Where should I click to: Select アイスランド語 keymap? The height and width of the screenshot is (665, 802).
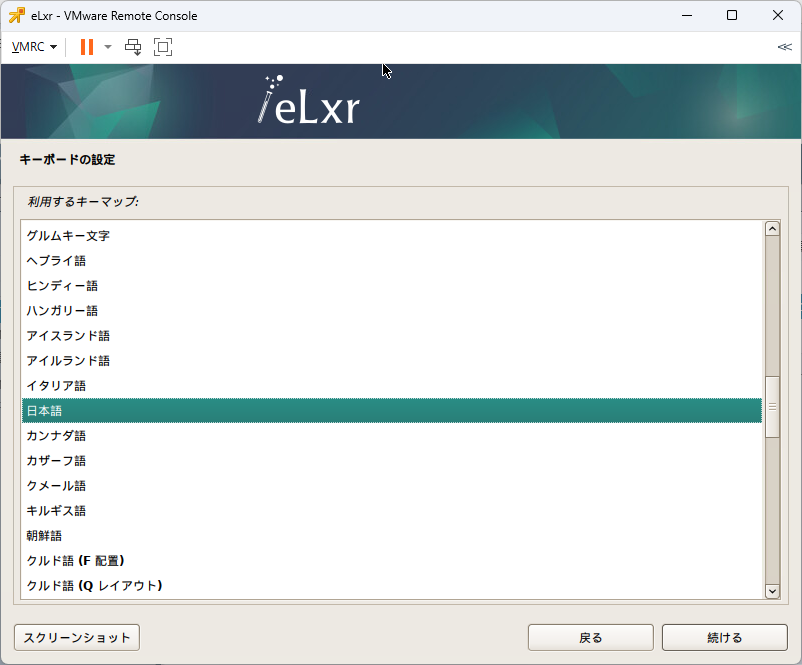click(x=392, y=336)
